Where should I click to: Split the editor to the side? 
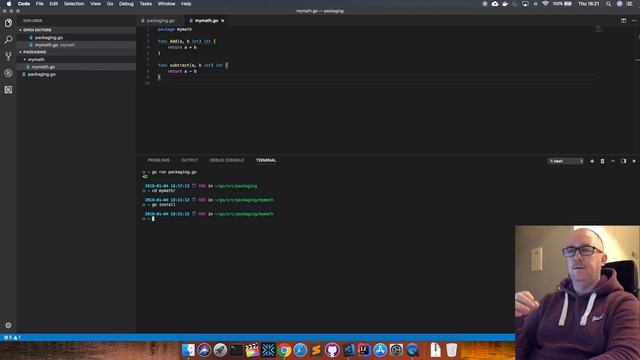[623, 20]
